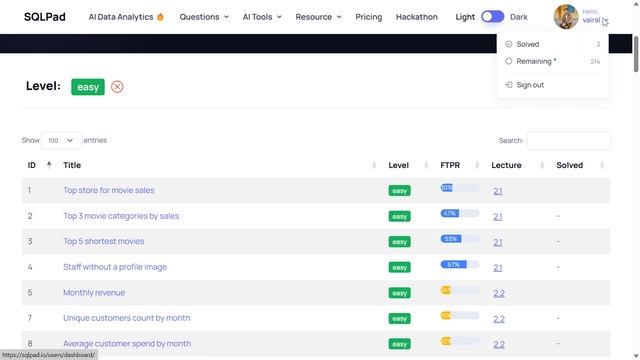
Task: Focus the Search input field
Action: click(568, 140)
